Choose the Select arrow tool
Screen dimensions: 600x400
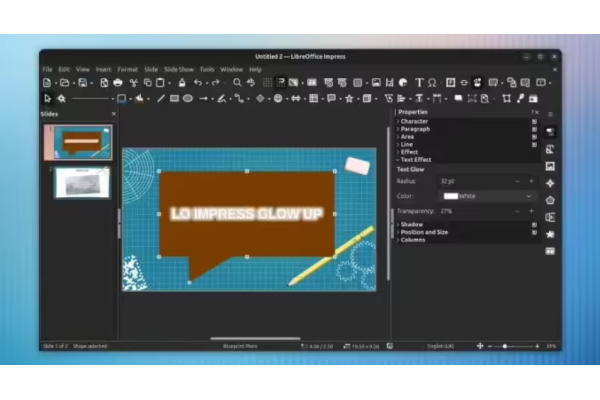pyautogui.click(x=47, y=99)
